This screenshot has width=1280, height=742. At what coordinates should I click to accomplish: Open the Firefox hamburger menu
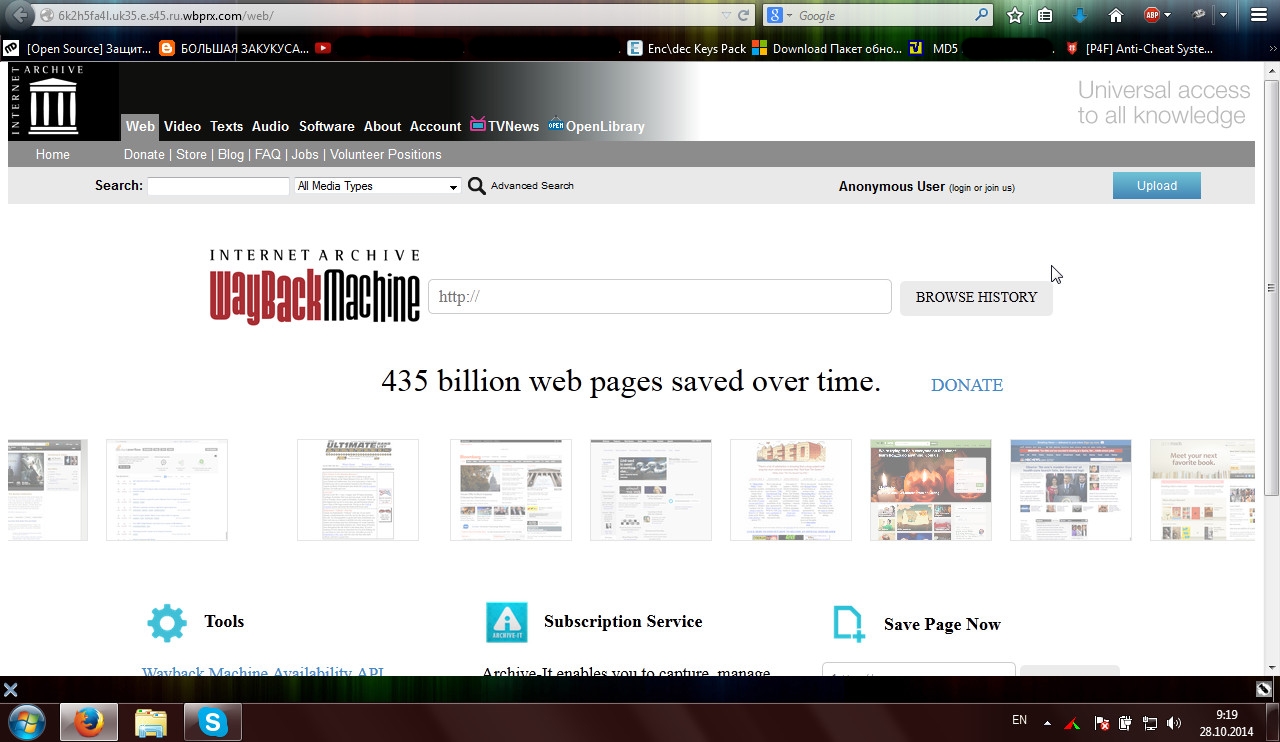pyautogui.click(x=1259, y=15)
